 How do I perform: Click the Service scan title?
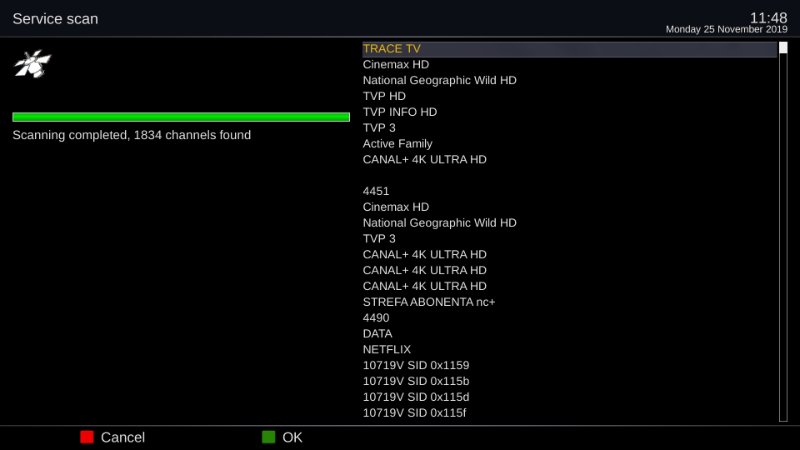[55, 19]
